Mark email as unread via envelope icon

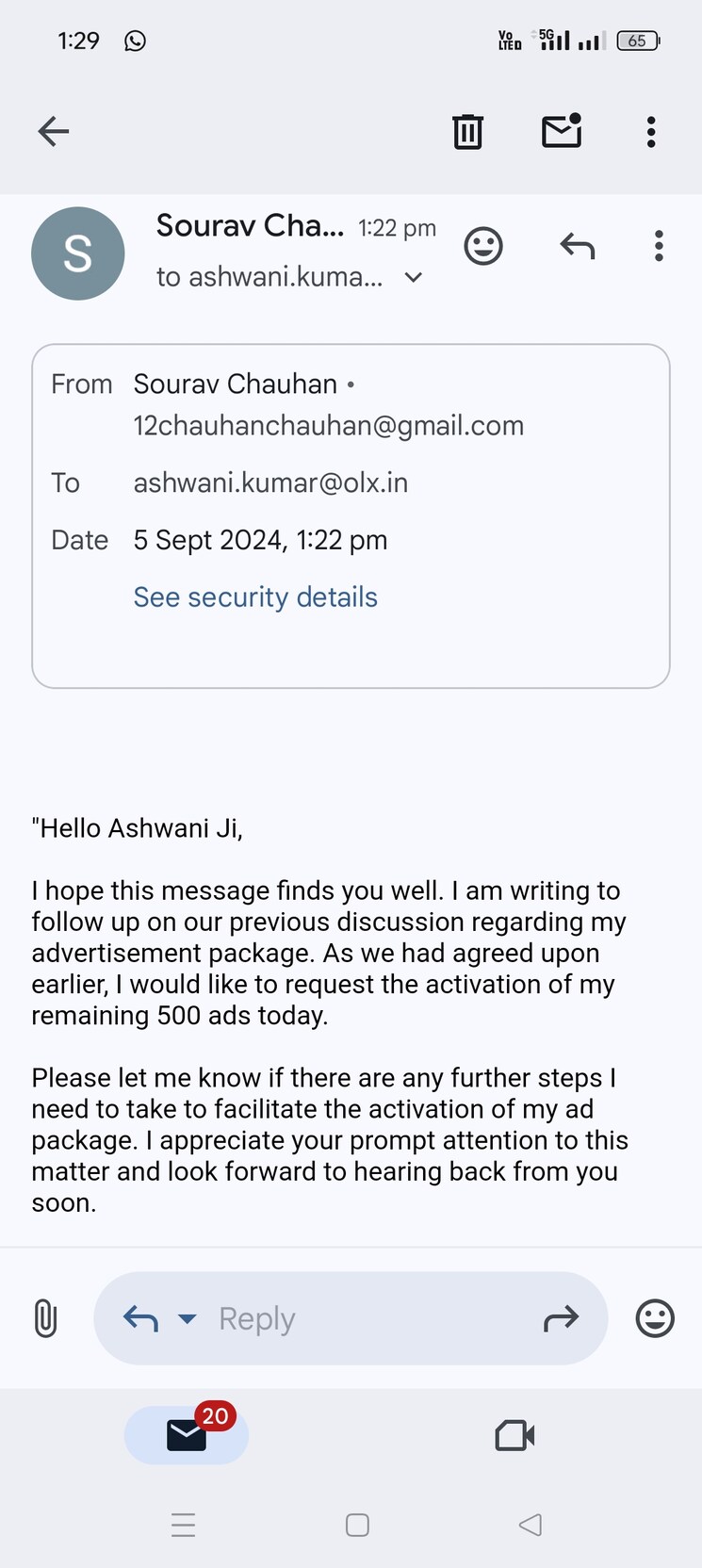pos(562,132)
